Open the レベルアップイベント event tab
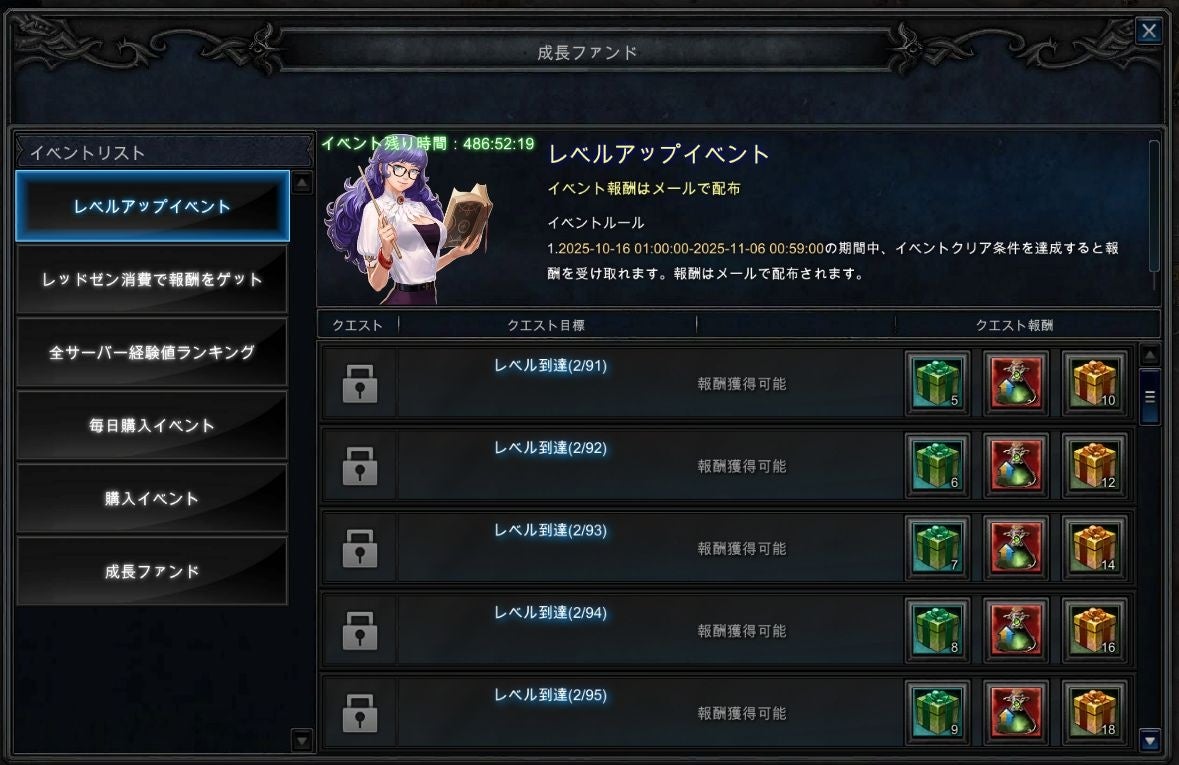This screenshot has width=1179, height=765. click(x=152, y=206)
